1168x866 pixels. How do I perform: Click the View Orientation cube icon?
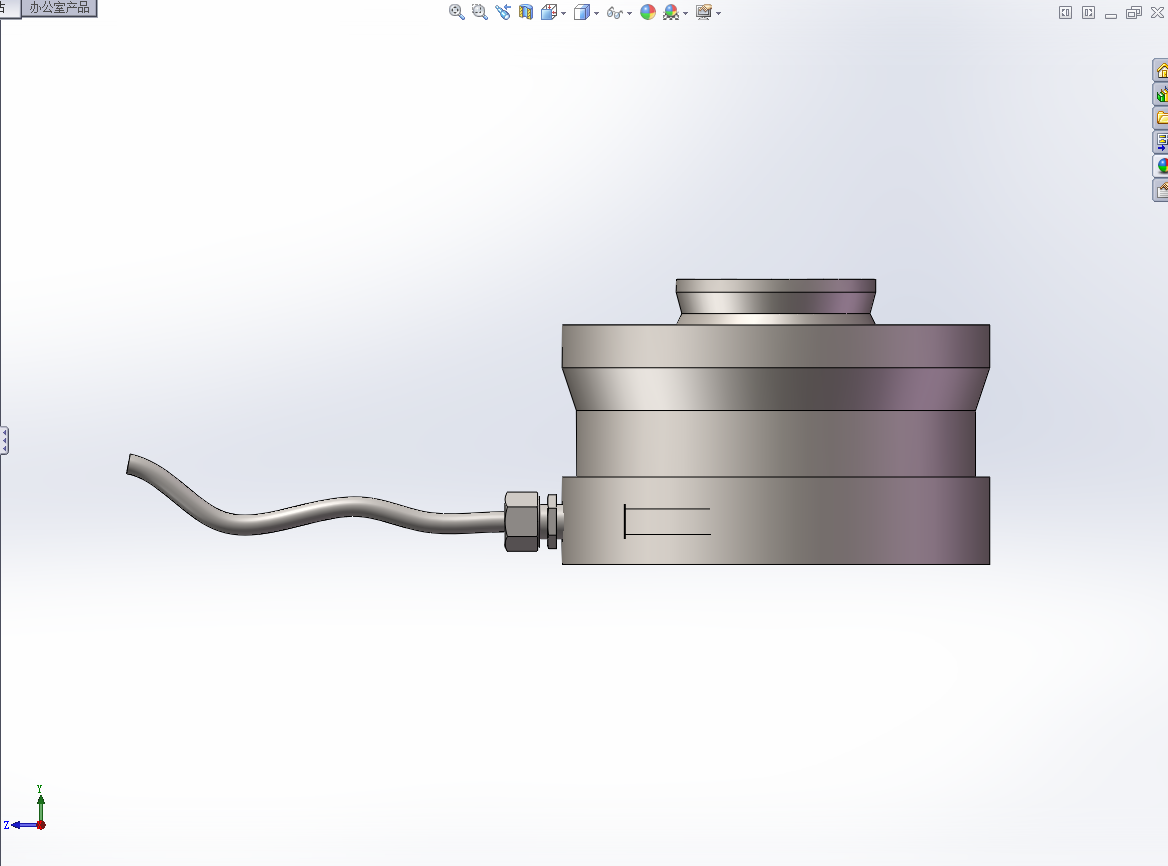(x=549, y=12)
